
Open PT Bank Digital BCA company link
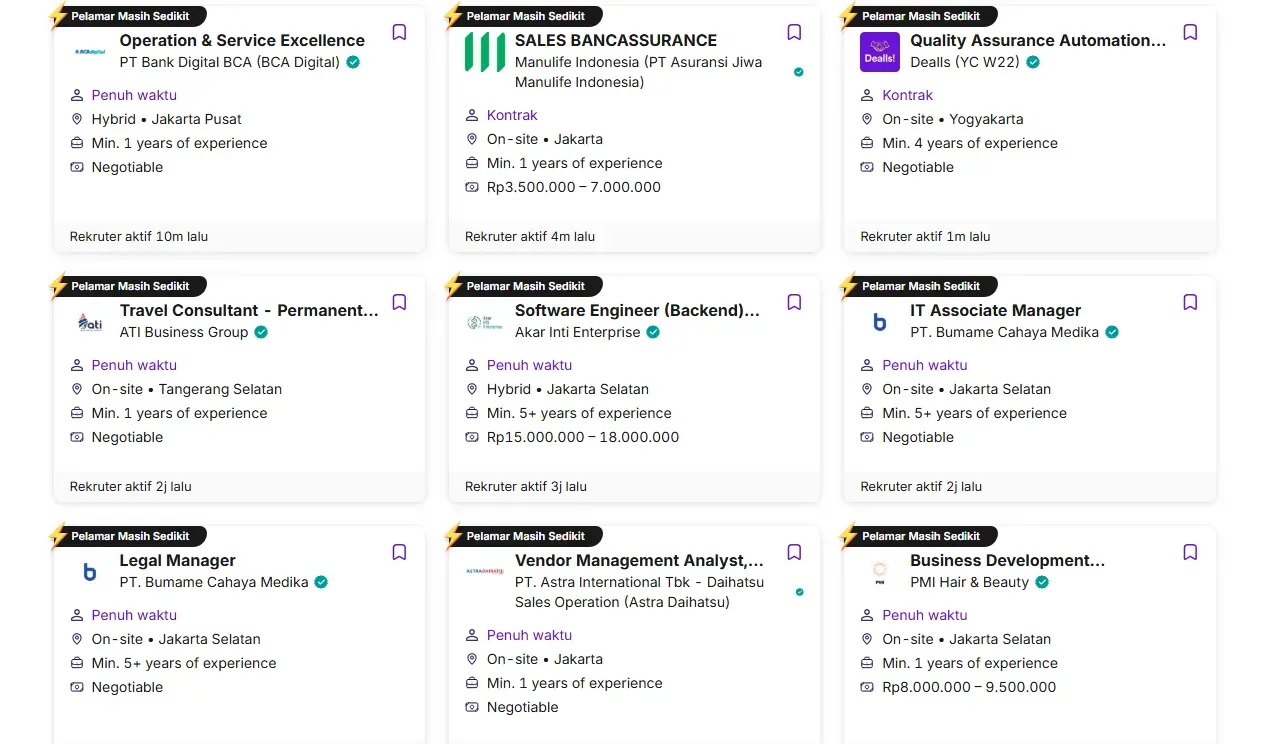[230, 62]
